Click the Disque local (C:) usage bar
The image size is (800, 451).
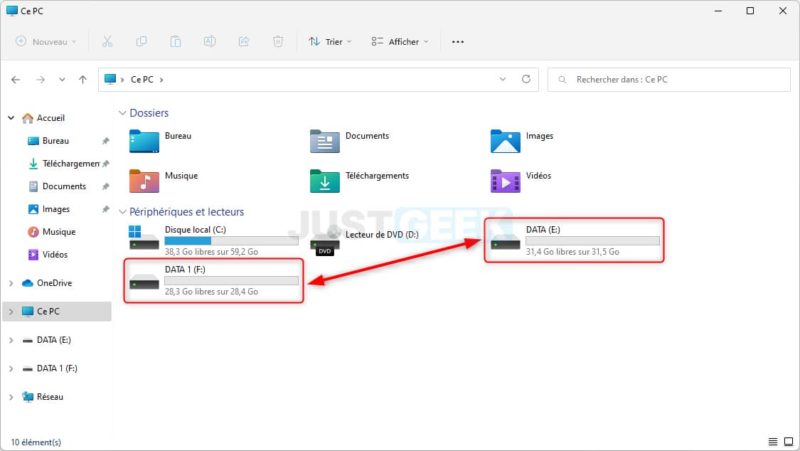(x=232, y=241)
